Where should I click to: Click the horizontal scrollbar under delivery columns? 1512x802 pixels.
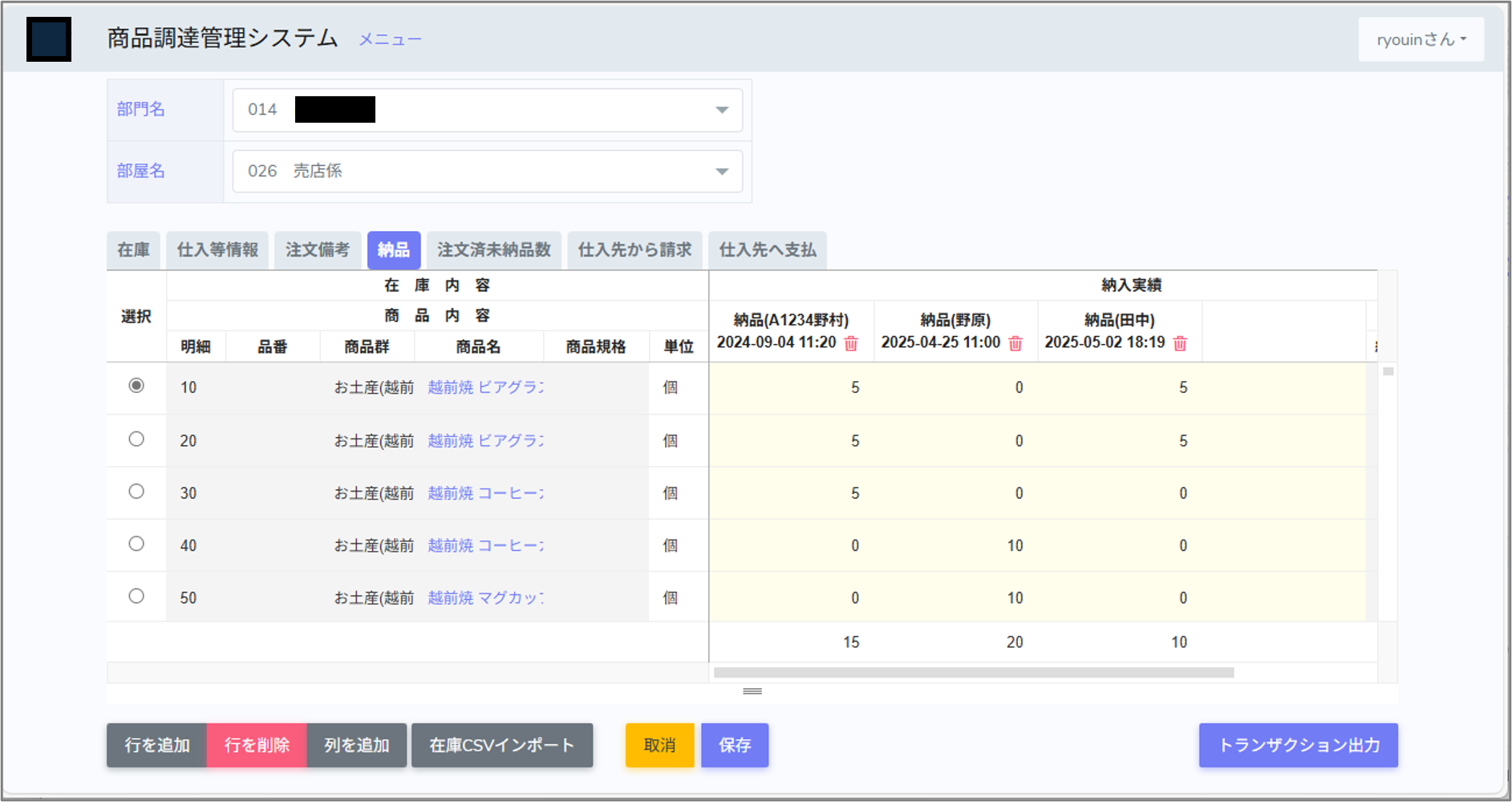pyautogui.click(x=973, y=673)
